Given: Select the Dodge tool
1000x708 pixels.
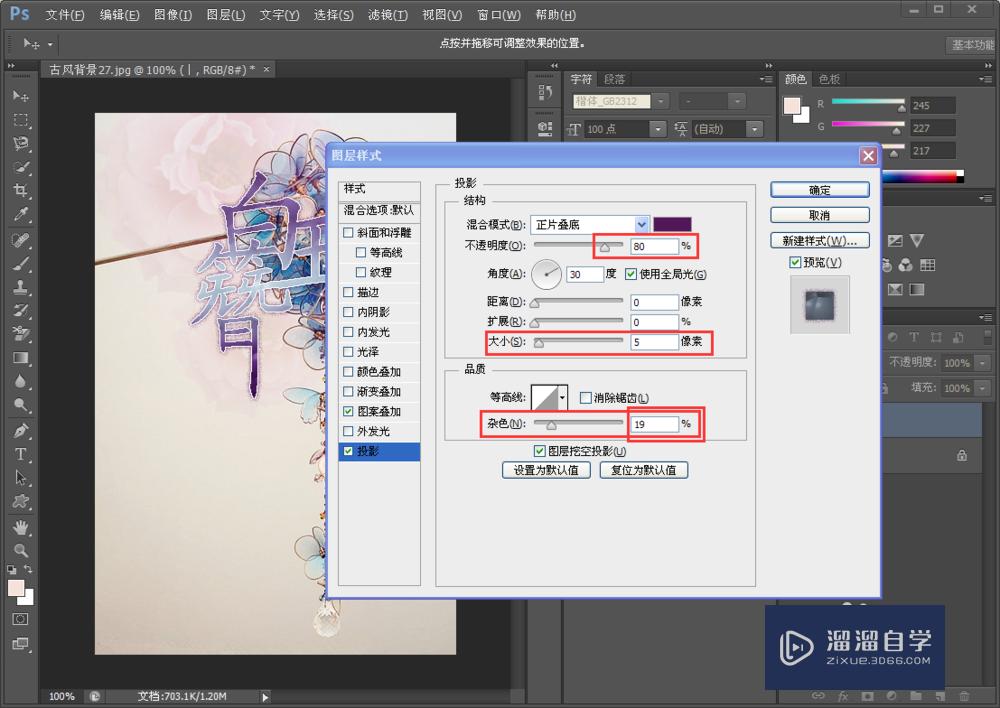Looking at the screenshot, I should pyautogui.click(x=20, y=405).
